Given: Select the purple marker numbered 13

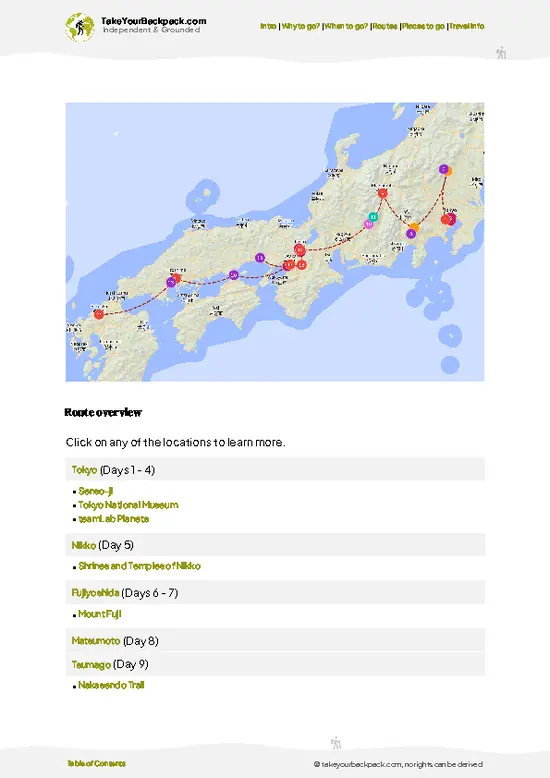Looking at the screenshot, I should (260, 258).
